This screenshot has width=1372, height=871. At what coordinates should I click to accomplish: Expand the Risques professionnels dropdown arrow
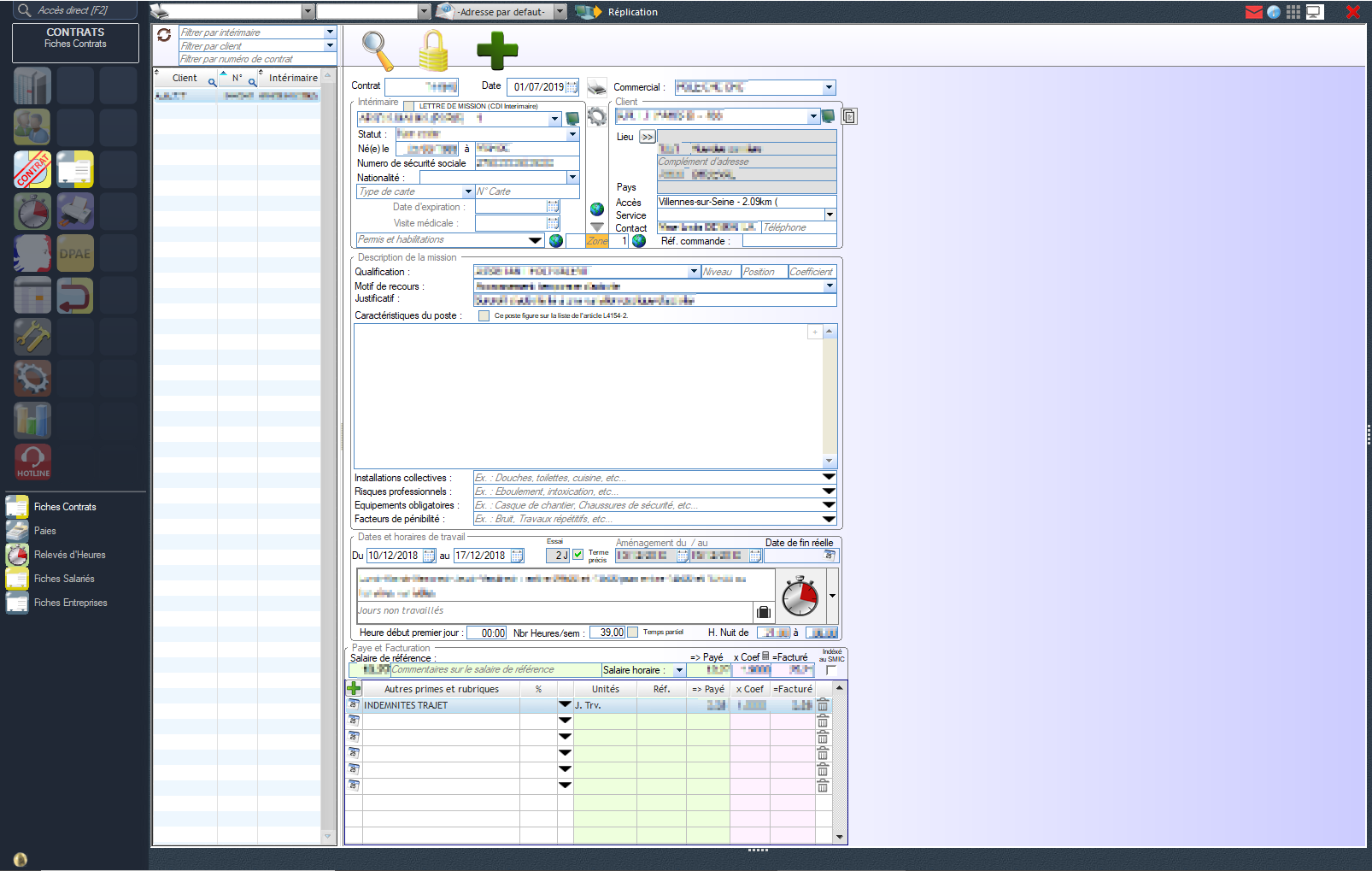[828, 491]
